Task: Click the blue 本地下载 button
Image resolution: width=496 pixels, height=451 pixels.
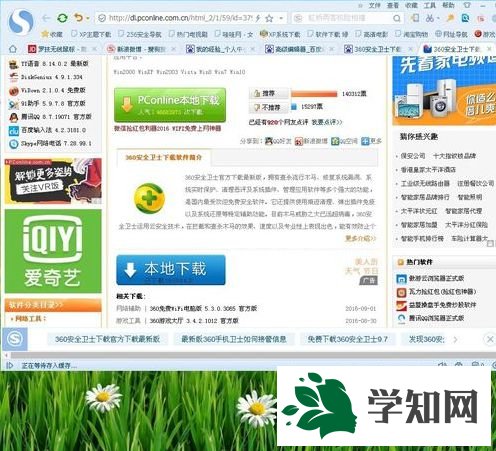Action: coord(171,270)
